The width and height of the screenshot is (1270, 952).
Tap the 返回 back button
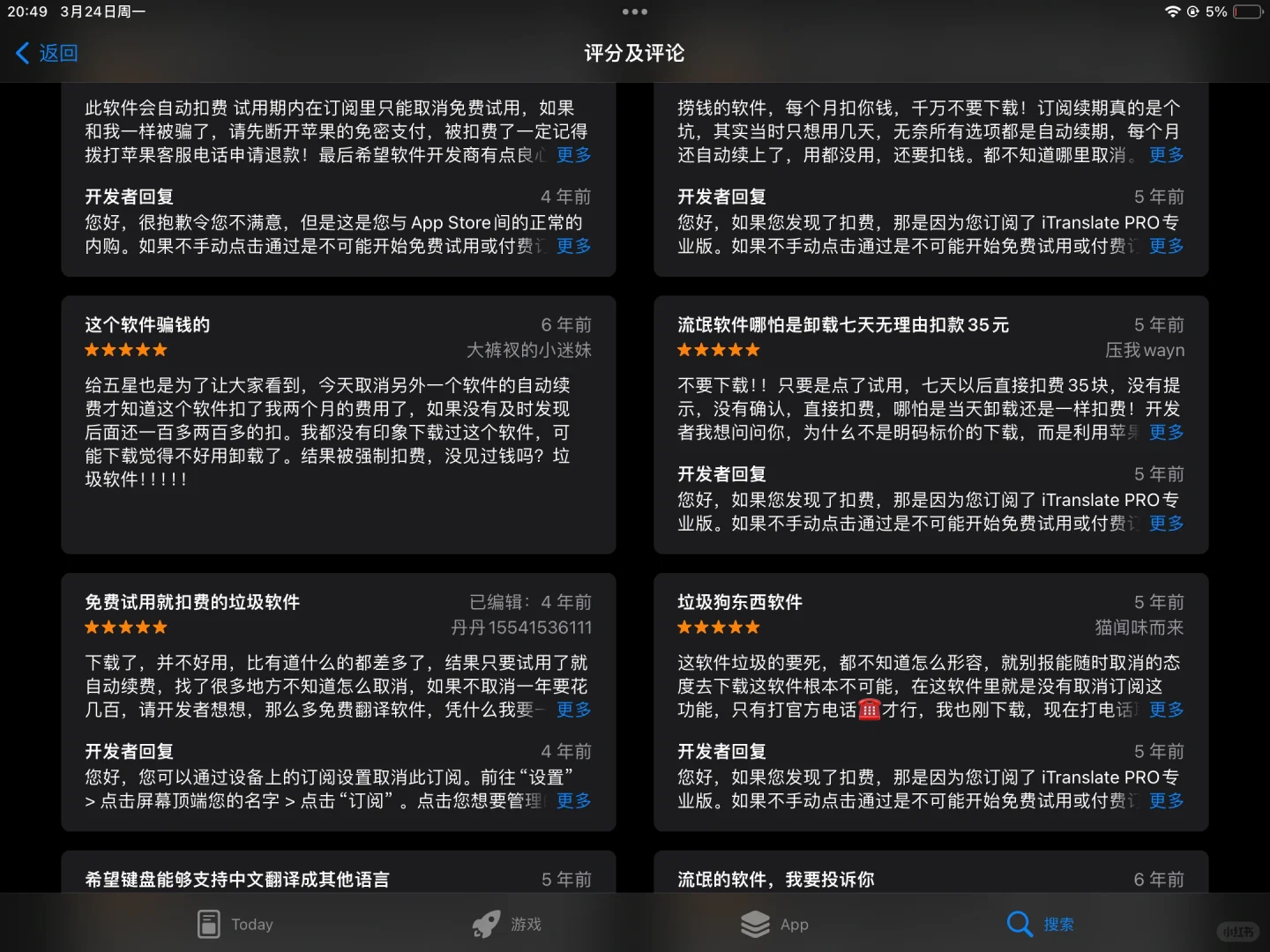[x=44, y=53]
